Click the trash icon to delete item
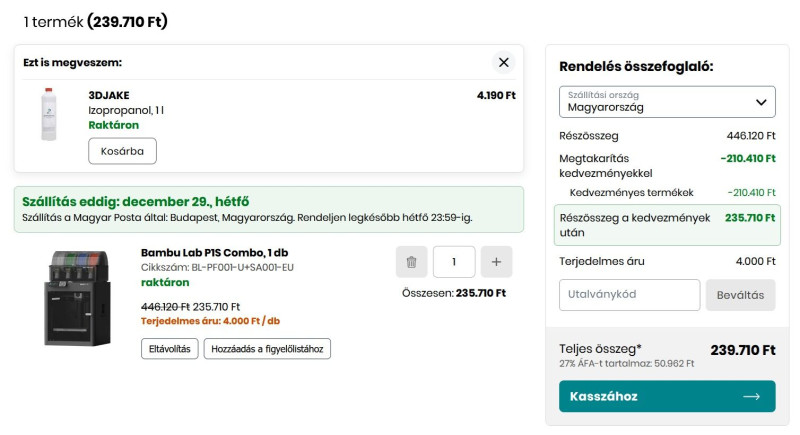This screenshot has height=435, width=800. (411, 262)
